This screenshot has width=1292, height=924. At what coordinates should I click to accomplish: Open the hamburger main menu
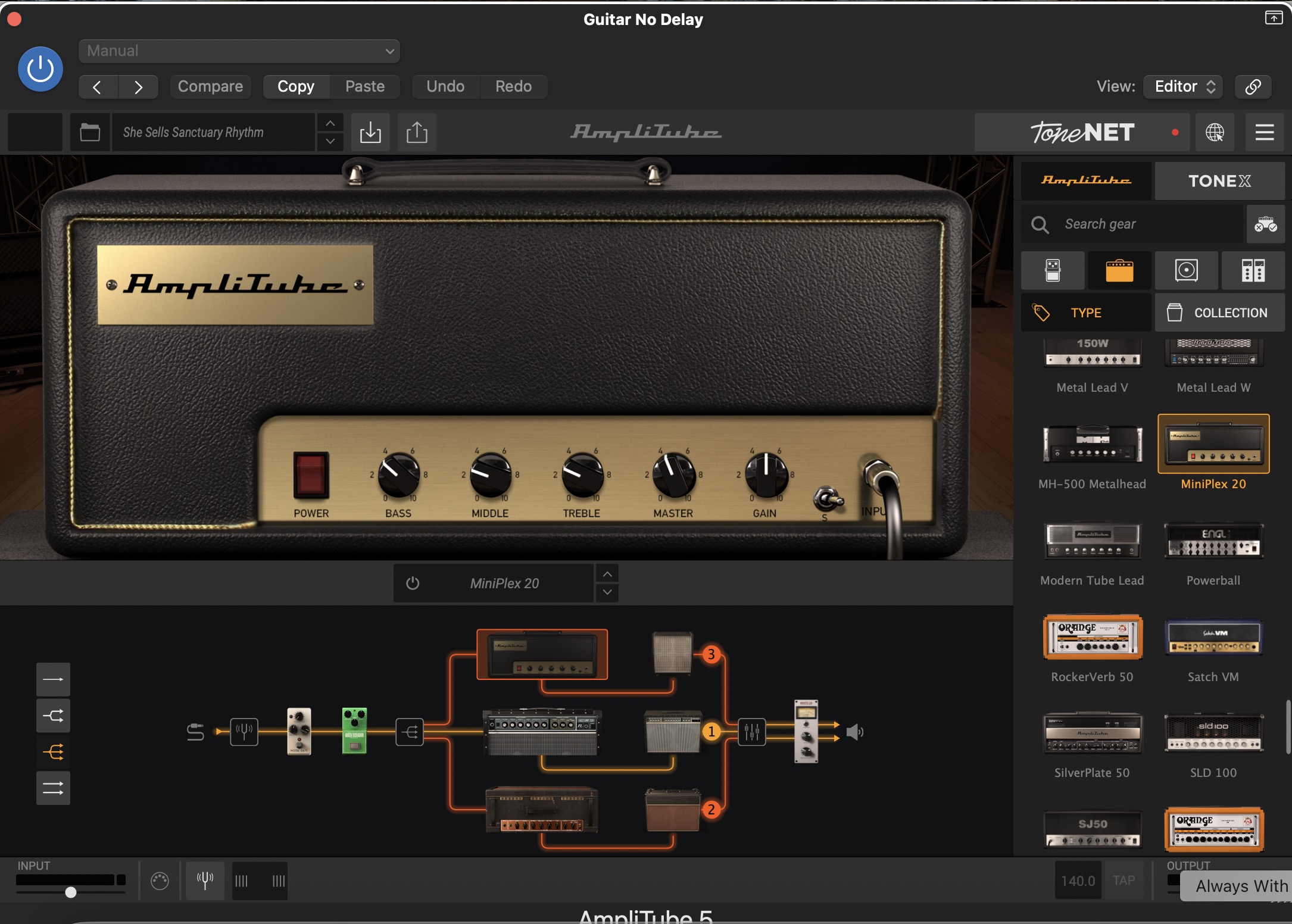tap(1265, 132)
